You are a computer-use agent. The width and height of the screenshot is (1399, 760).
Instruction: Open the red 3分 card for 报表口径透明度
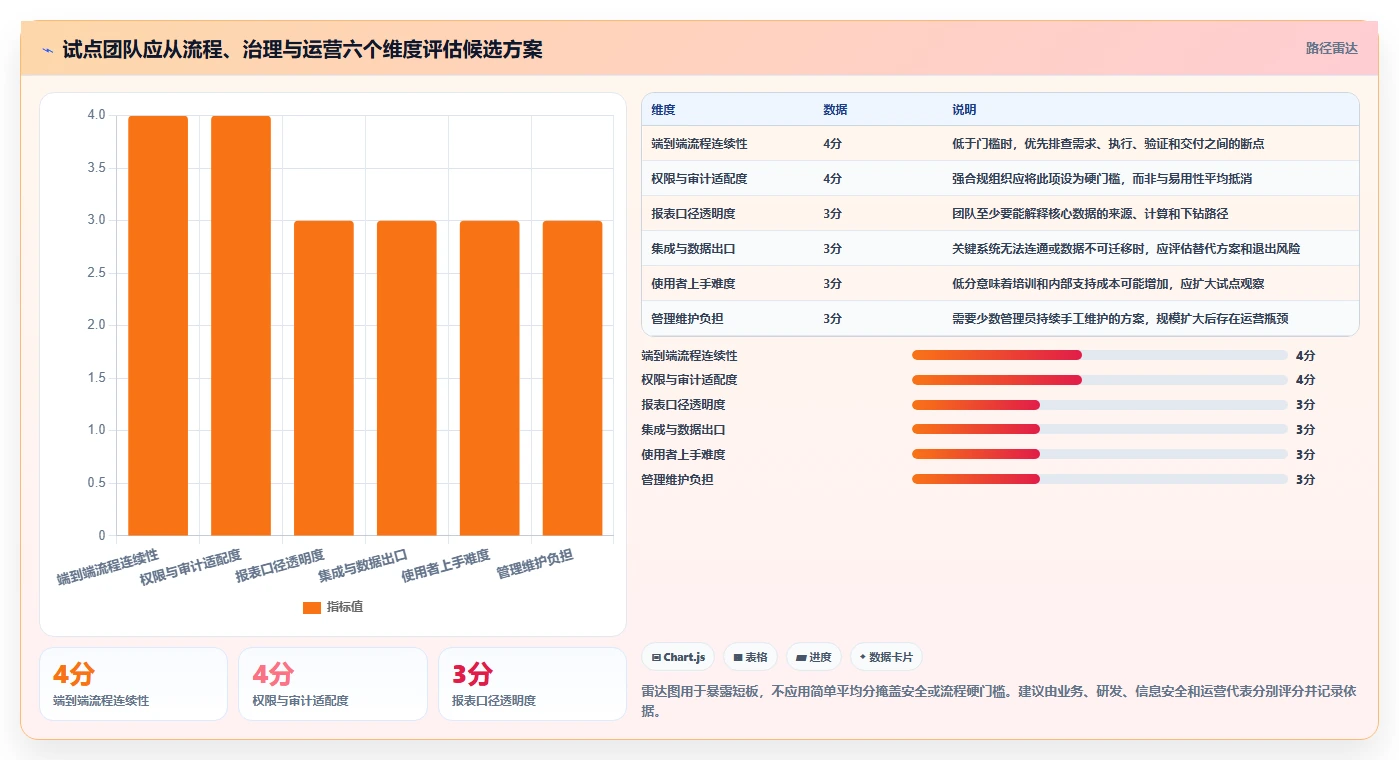click(x=532, y=684)
